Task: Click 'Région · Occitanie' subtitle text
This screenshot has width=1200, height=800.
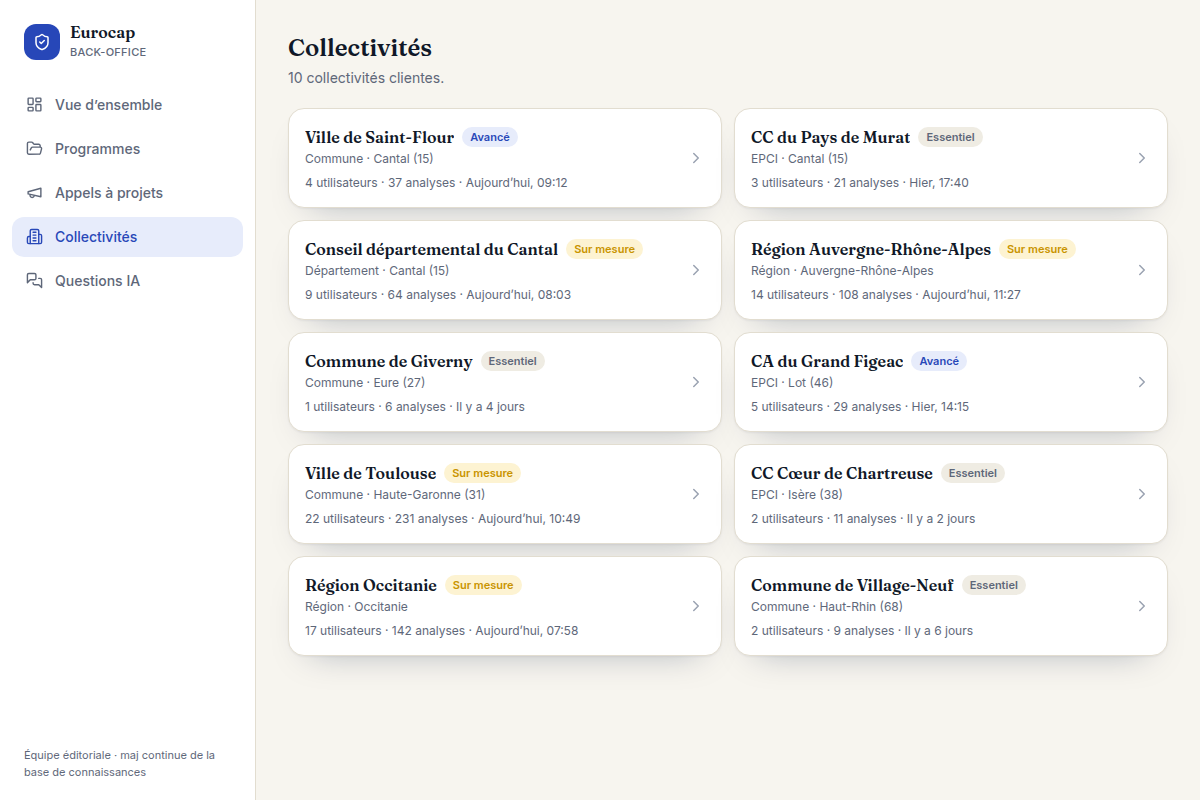Action: (356, 607)
